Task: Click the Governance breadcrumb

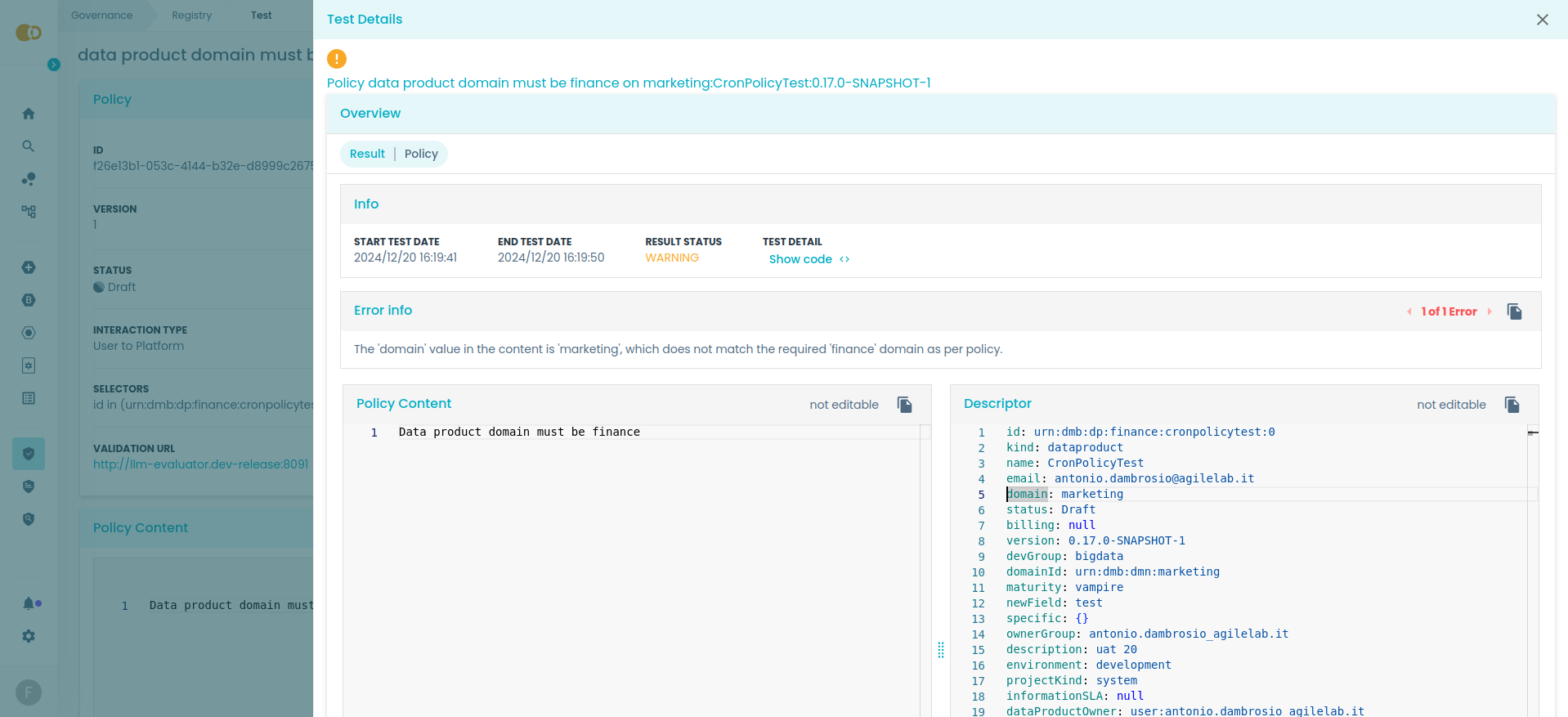Action: [101, 16]
